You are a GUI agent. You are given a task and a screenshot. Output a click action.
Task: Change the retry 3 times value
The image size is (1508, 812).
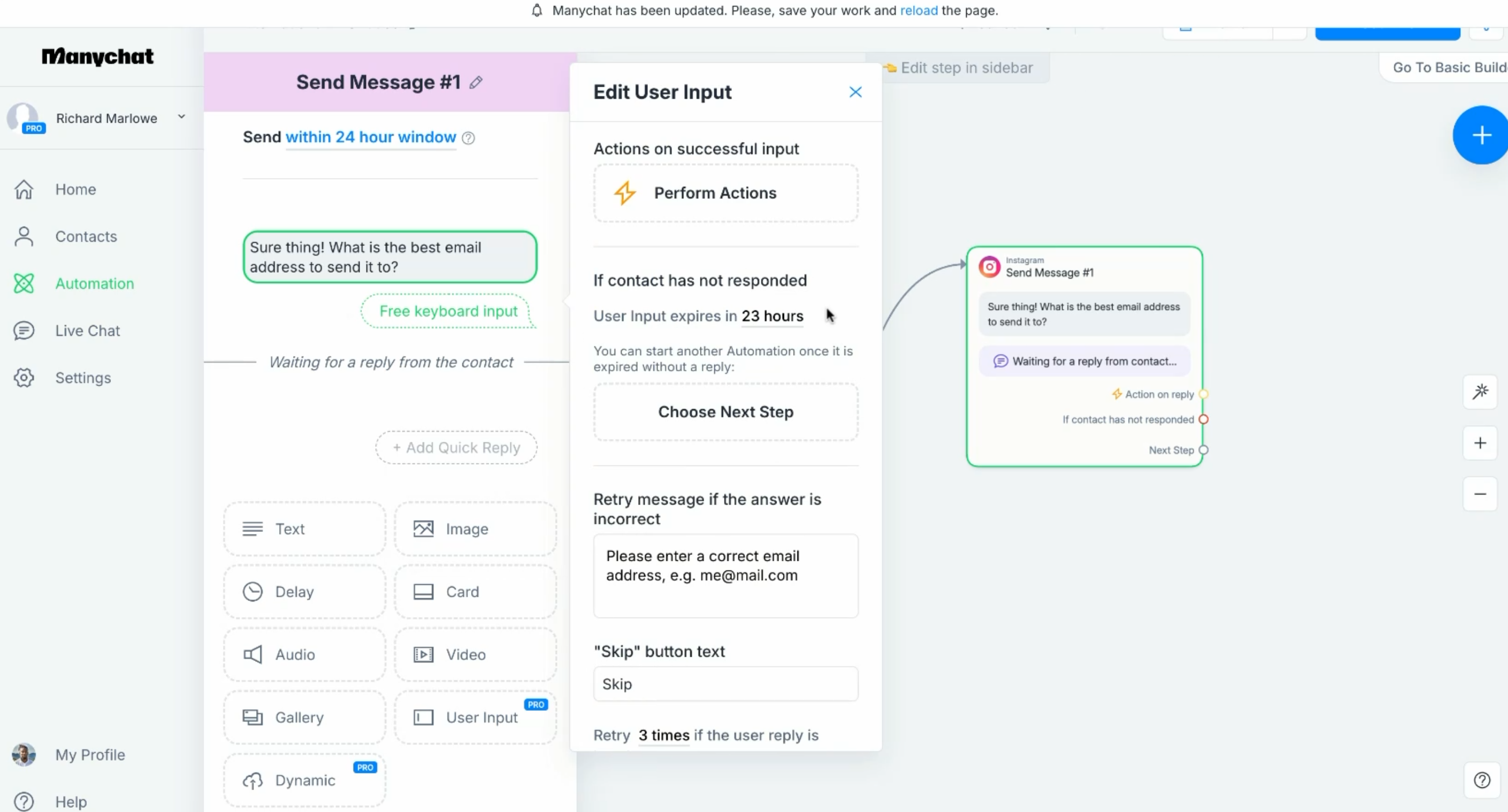[x=663, y=735]
